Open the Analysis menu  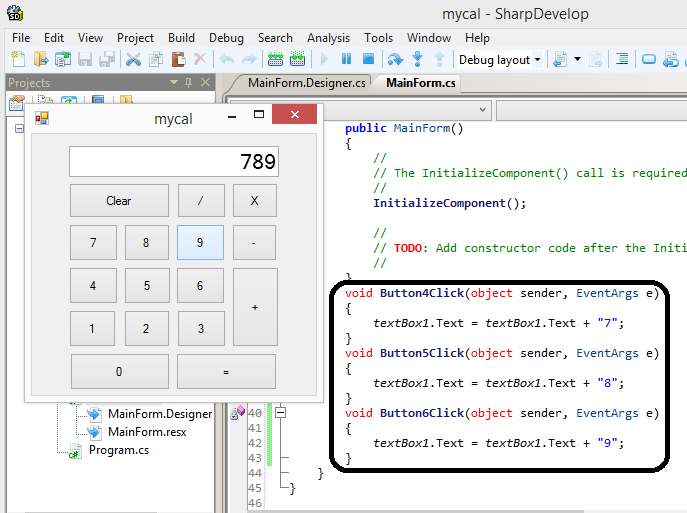(329, 38)
